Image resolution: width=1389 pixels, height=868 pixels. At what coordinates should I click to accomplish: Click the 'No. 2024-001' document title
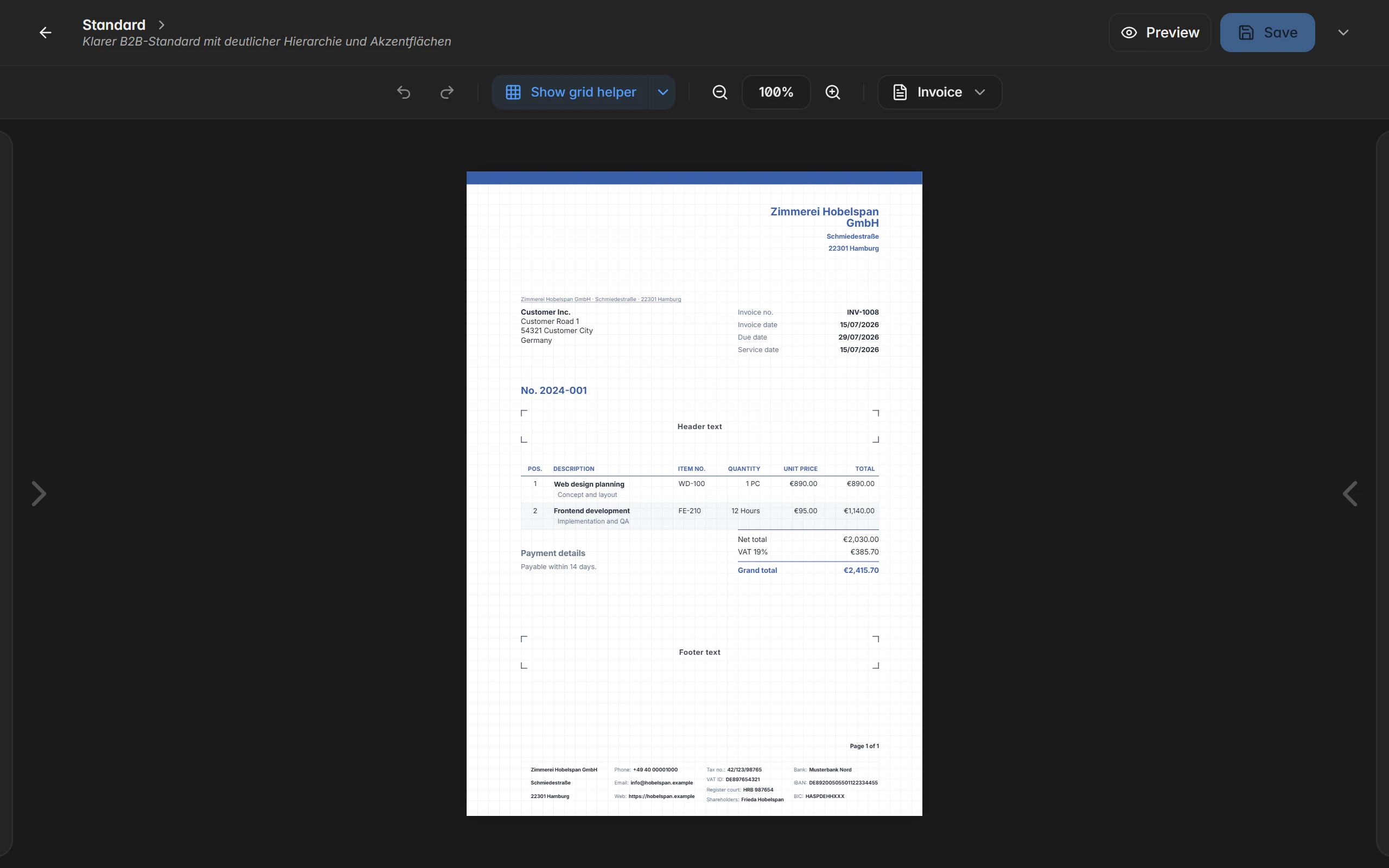point(553,391)
